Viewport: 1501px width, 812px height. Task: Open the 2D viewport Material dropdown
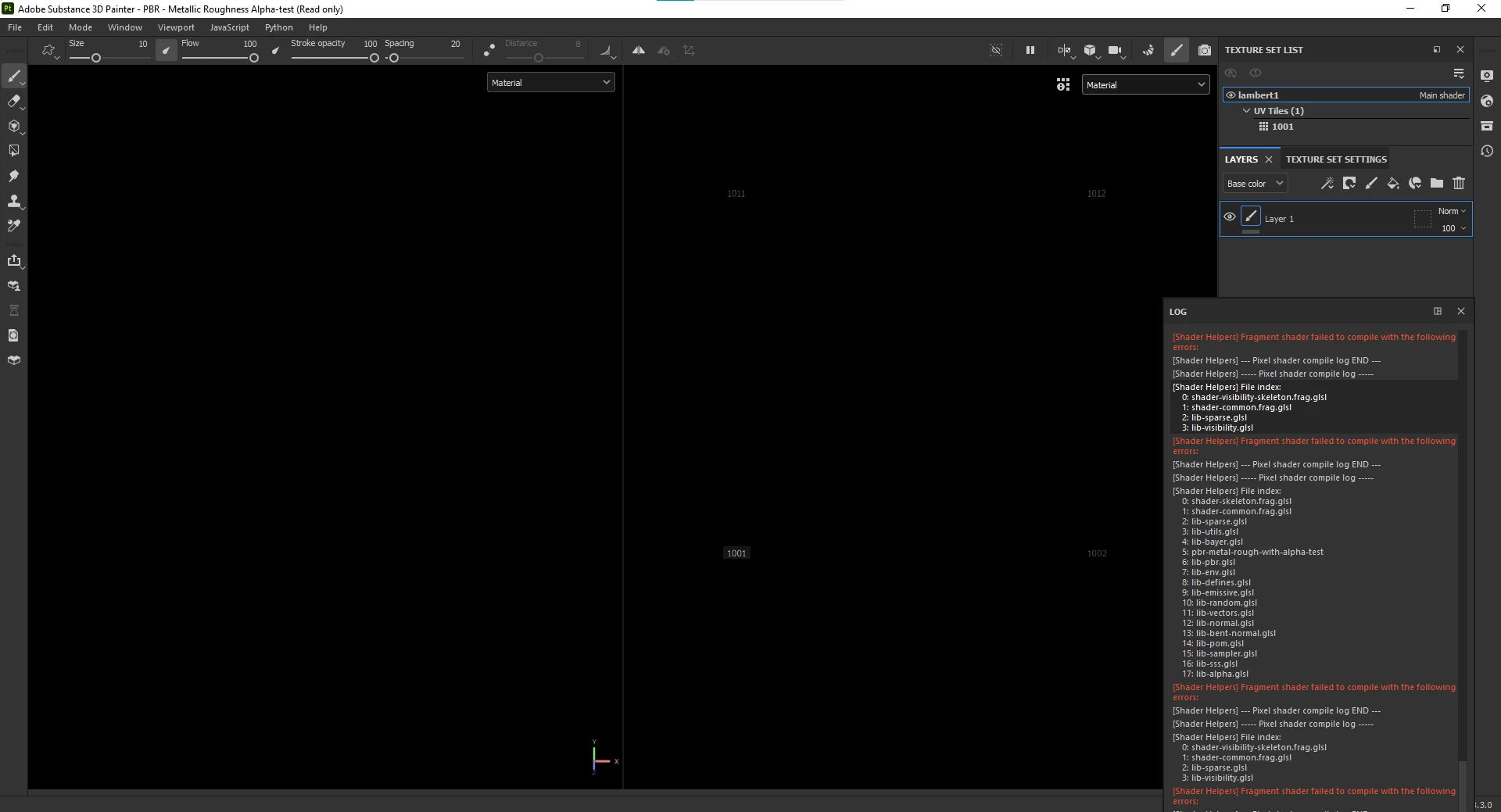[x=1145, y=84]
